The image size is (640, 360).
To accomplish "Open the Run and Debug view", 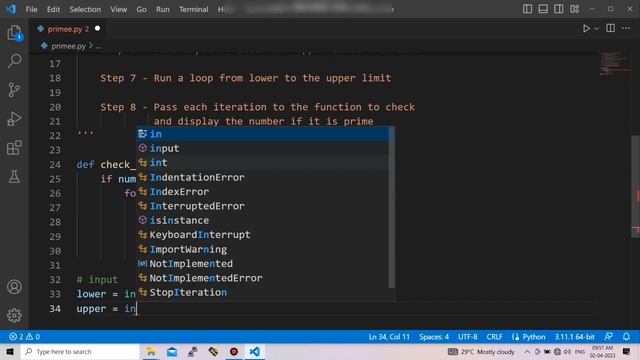I will click(x=14, y=119).
